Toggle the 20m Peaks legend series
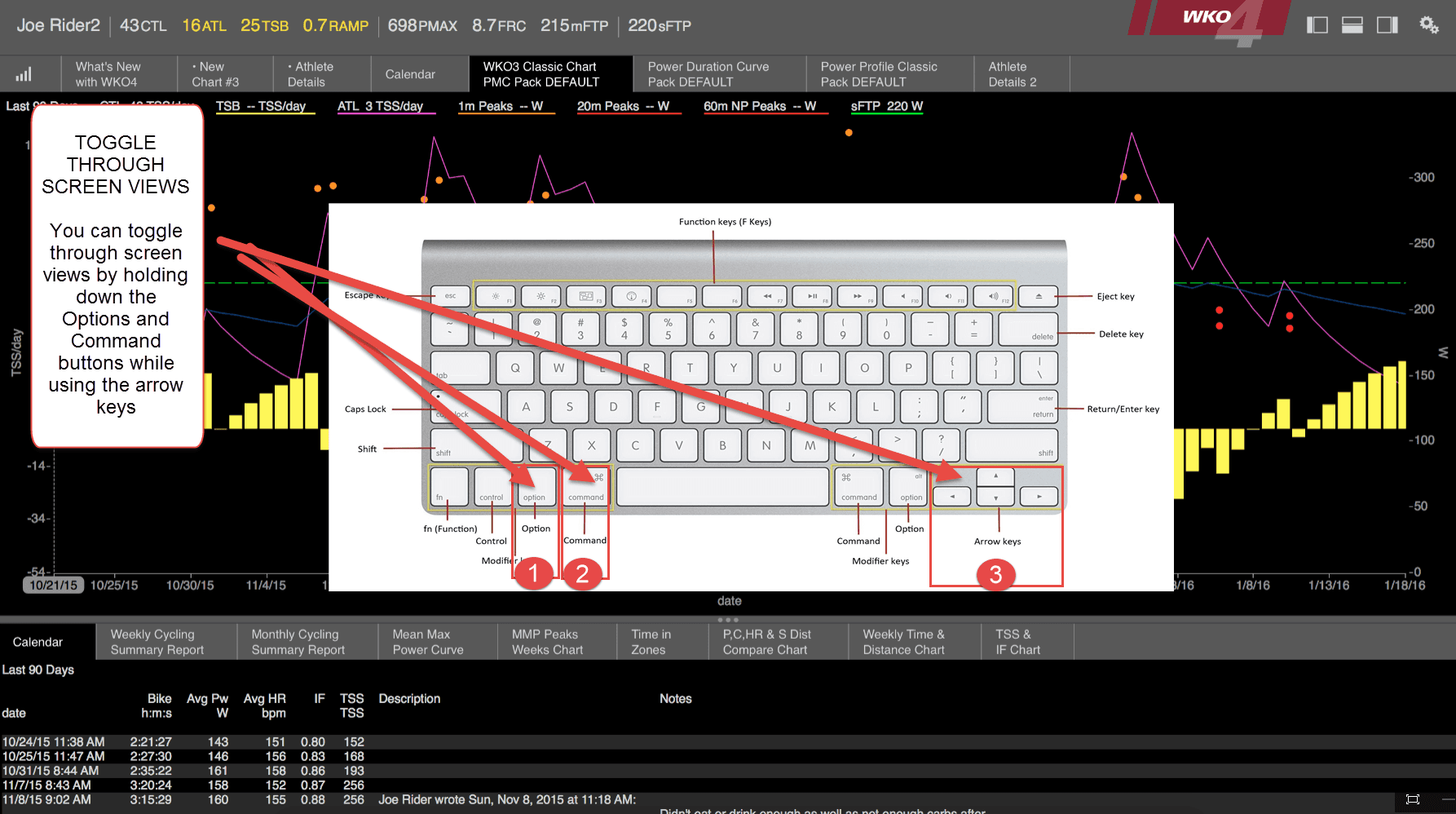This screenshot has width=1456, height=814. [629, 107]
